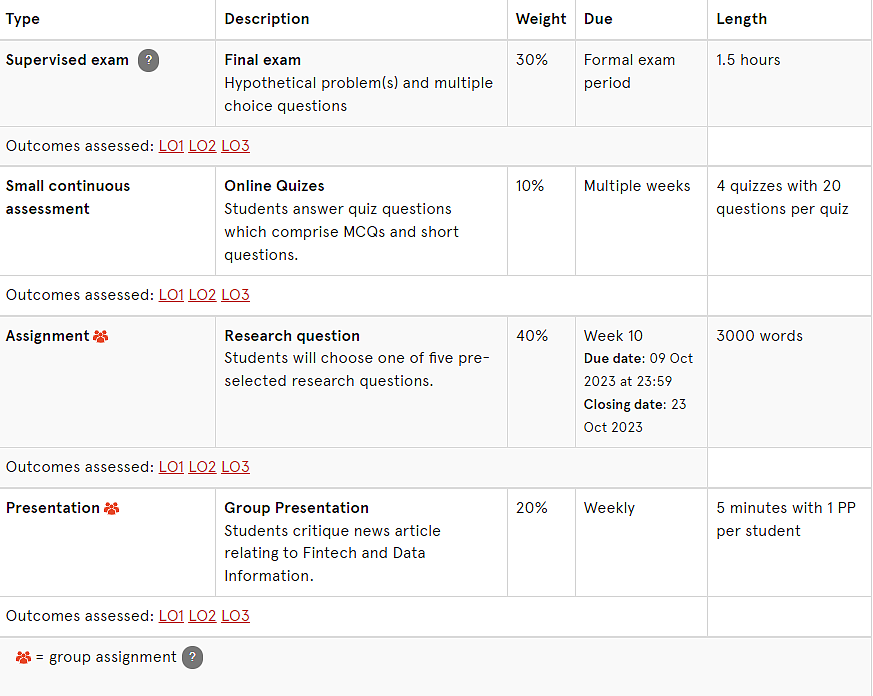This screenshot has height=696, width=873.
Task: Select LO2 link under Research question outcomes
Action: 202,467
